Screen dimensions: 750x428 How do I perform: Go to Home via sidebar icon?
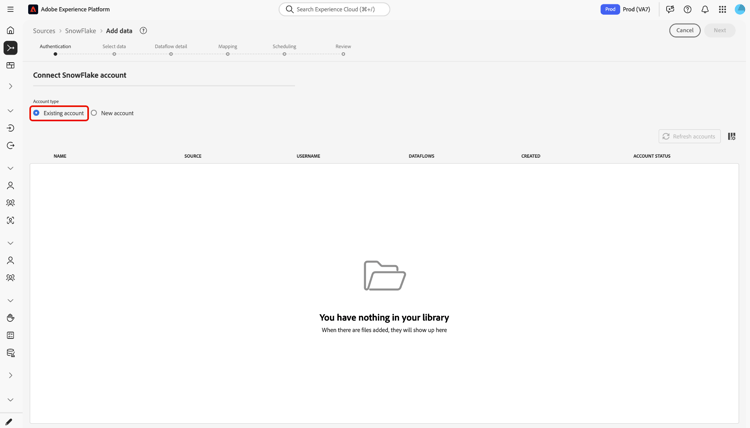tap(10, 30)
